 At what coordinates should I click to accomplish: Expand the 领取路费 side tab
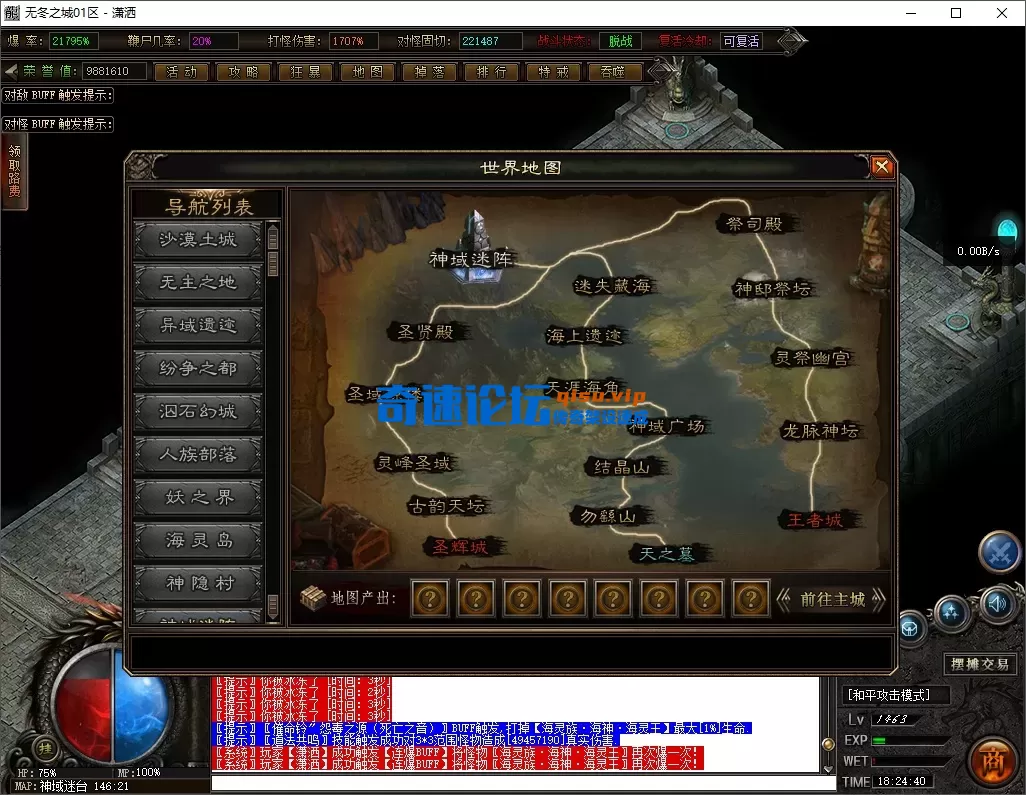pos(14,171)
